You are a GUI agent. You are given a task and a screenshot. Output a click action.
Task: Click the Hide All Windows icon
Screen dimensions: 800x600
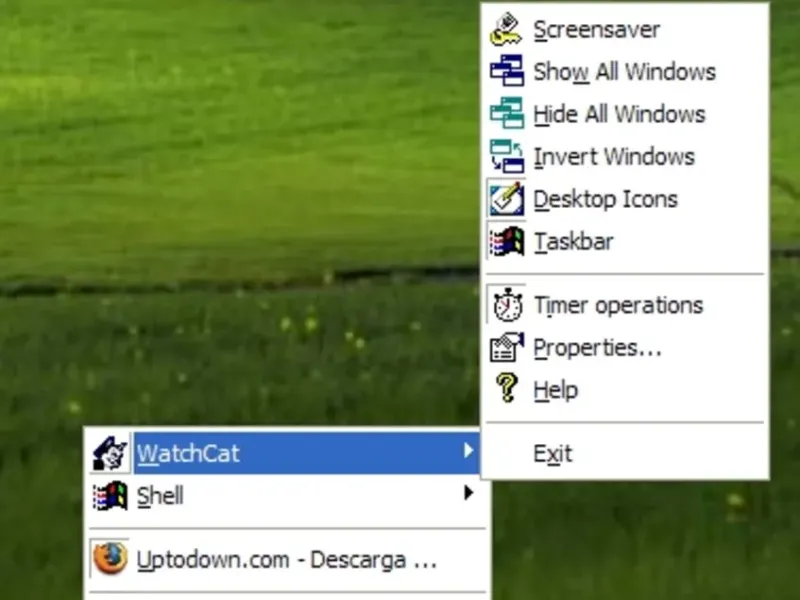tap(506, 113)
